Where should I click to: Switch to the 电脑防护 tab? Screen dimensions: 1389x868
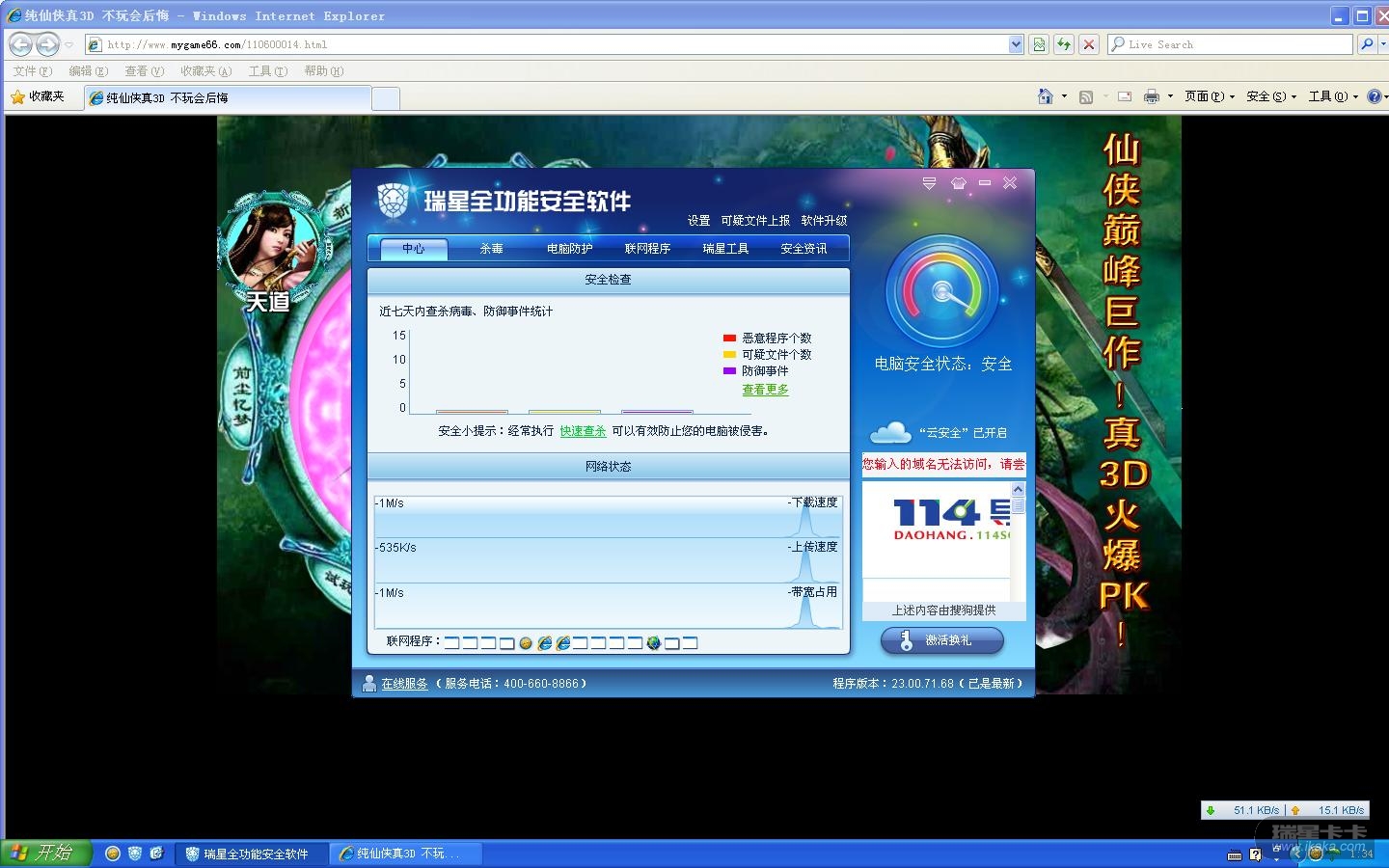click(x=569, y=249)
